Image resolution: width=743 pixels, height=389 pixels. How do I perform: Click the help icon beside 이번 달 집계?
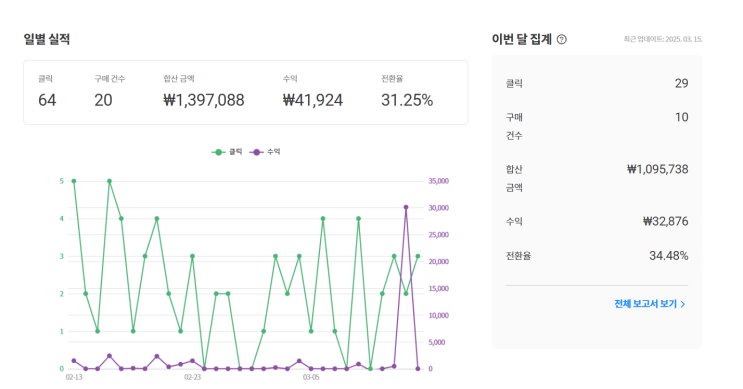coord(562,39)
